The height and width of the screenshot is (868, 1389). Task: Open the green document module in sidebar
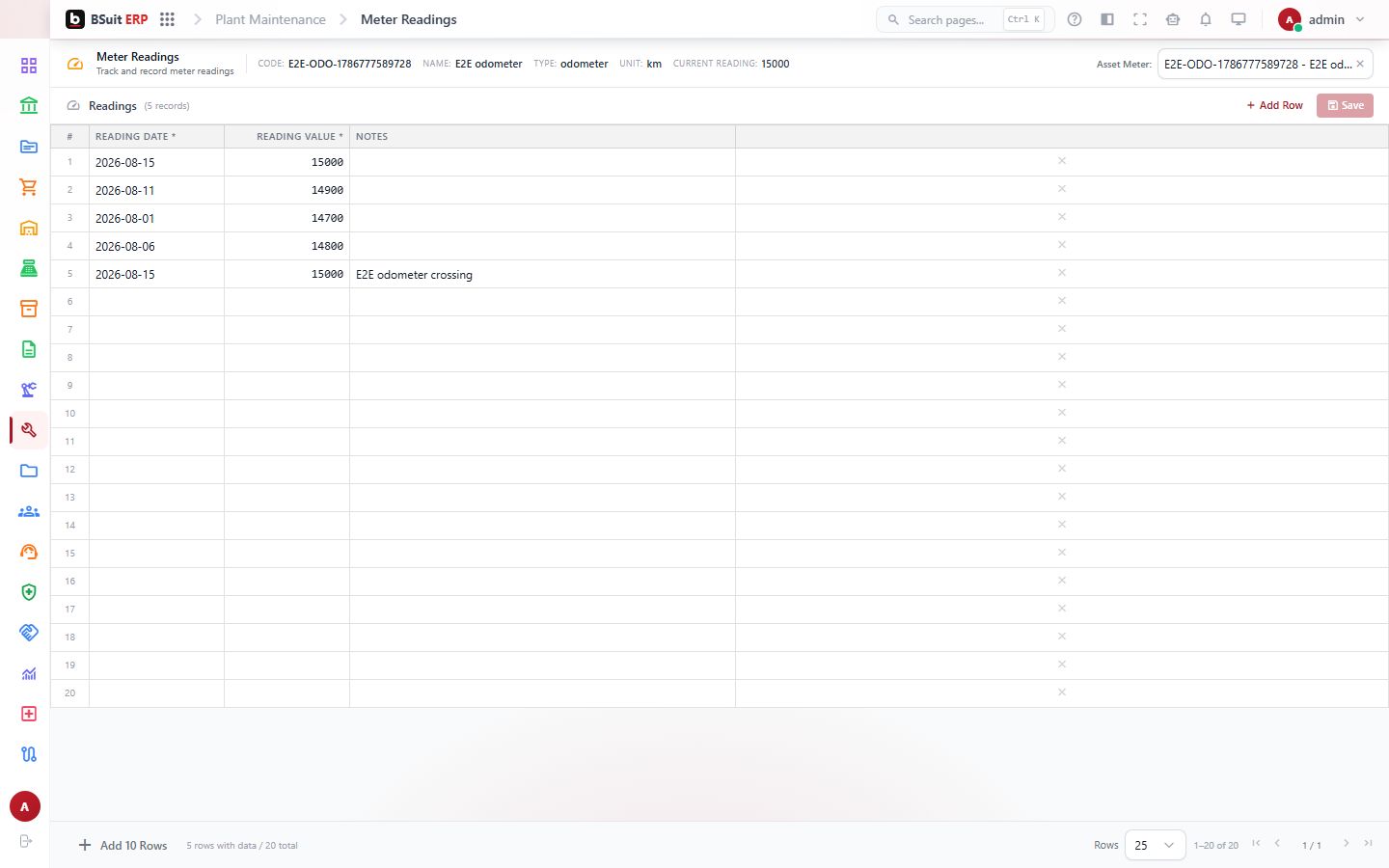pos(29,349)
